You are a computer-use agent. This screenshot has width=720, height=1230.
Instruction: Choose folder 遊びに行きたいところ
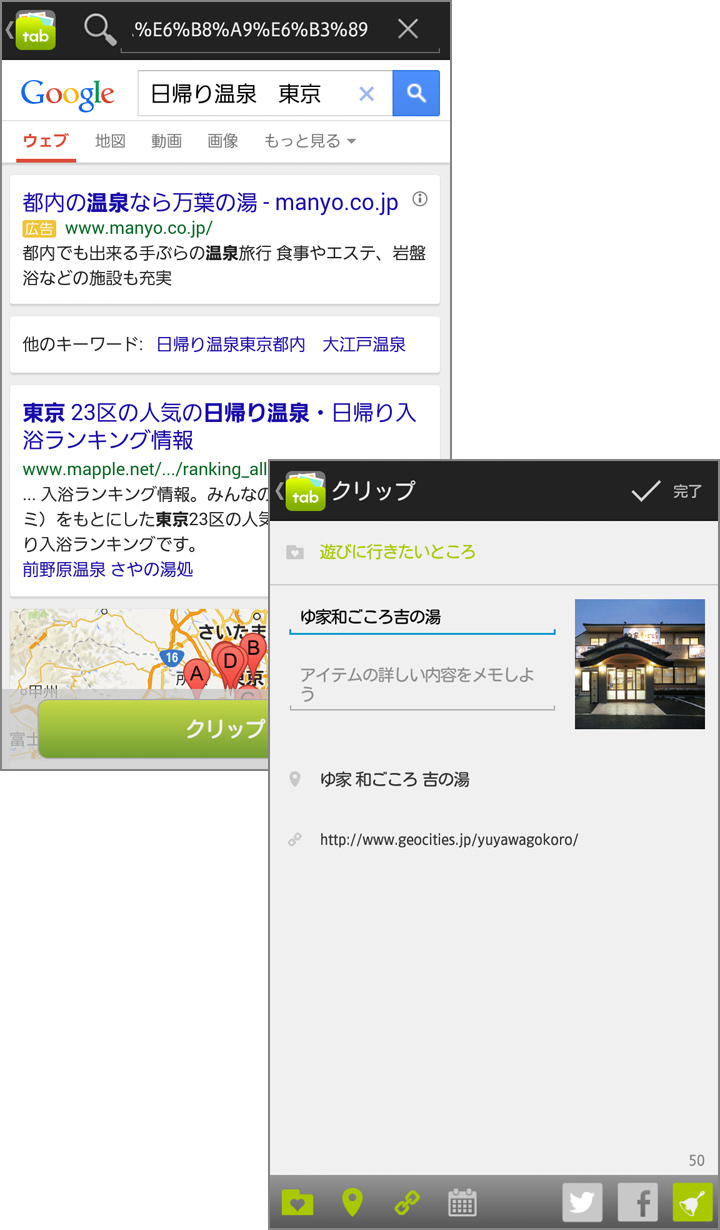397,551
